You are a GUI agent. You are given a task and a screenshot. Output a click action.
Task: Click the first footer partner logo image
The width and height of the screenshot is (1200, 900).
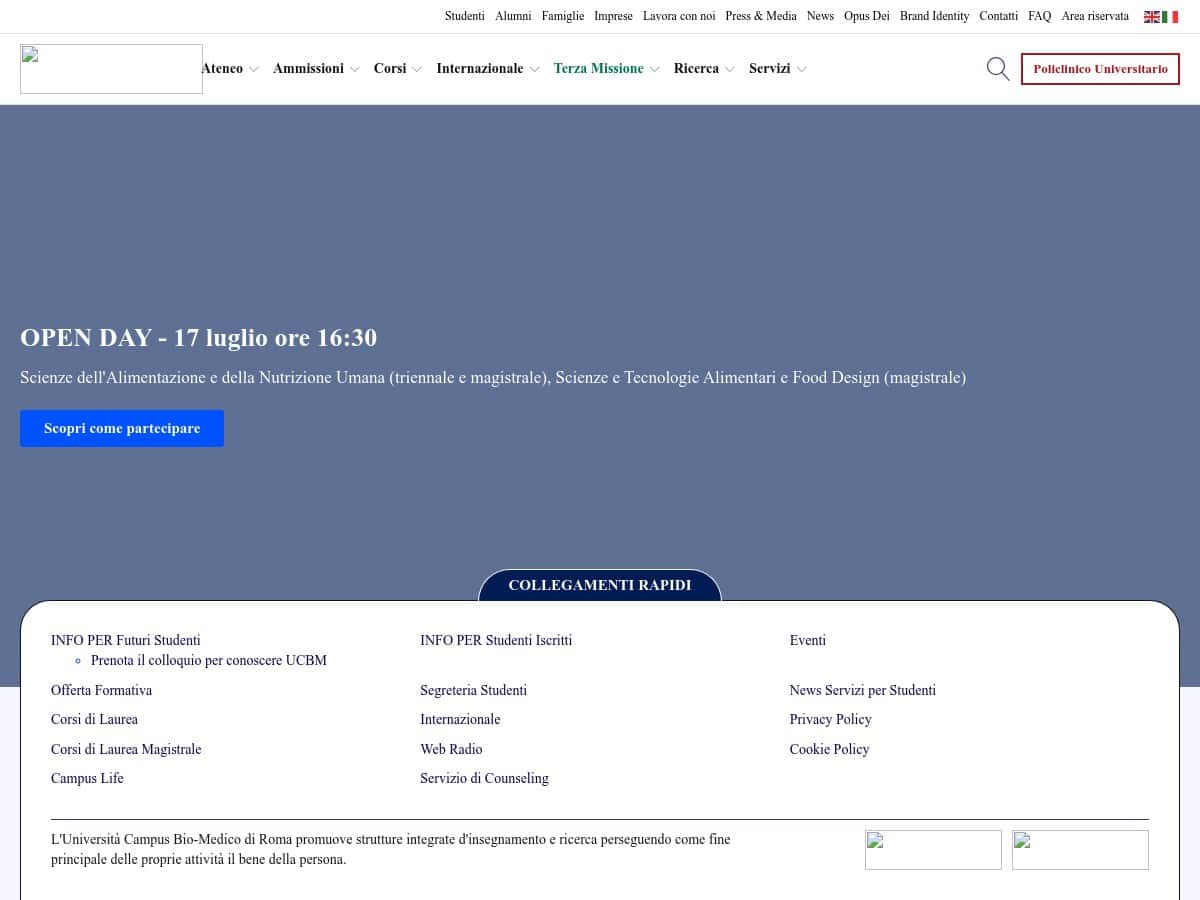point(933,850)
